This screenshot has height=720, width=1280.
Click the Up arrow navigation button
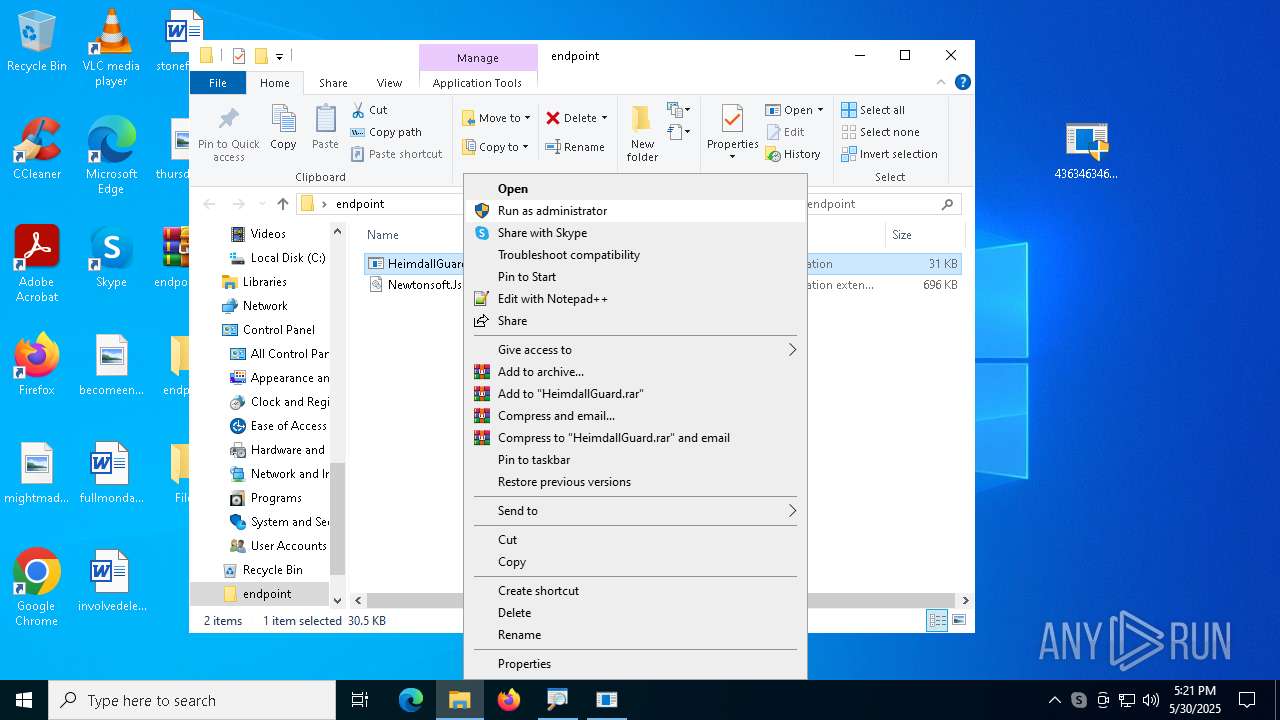click(x=283, y=204)
